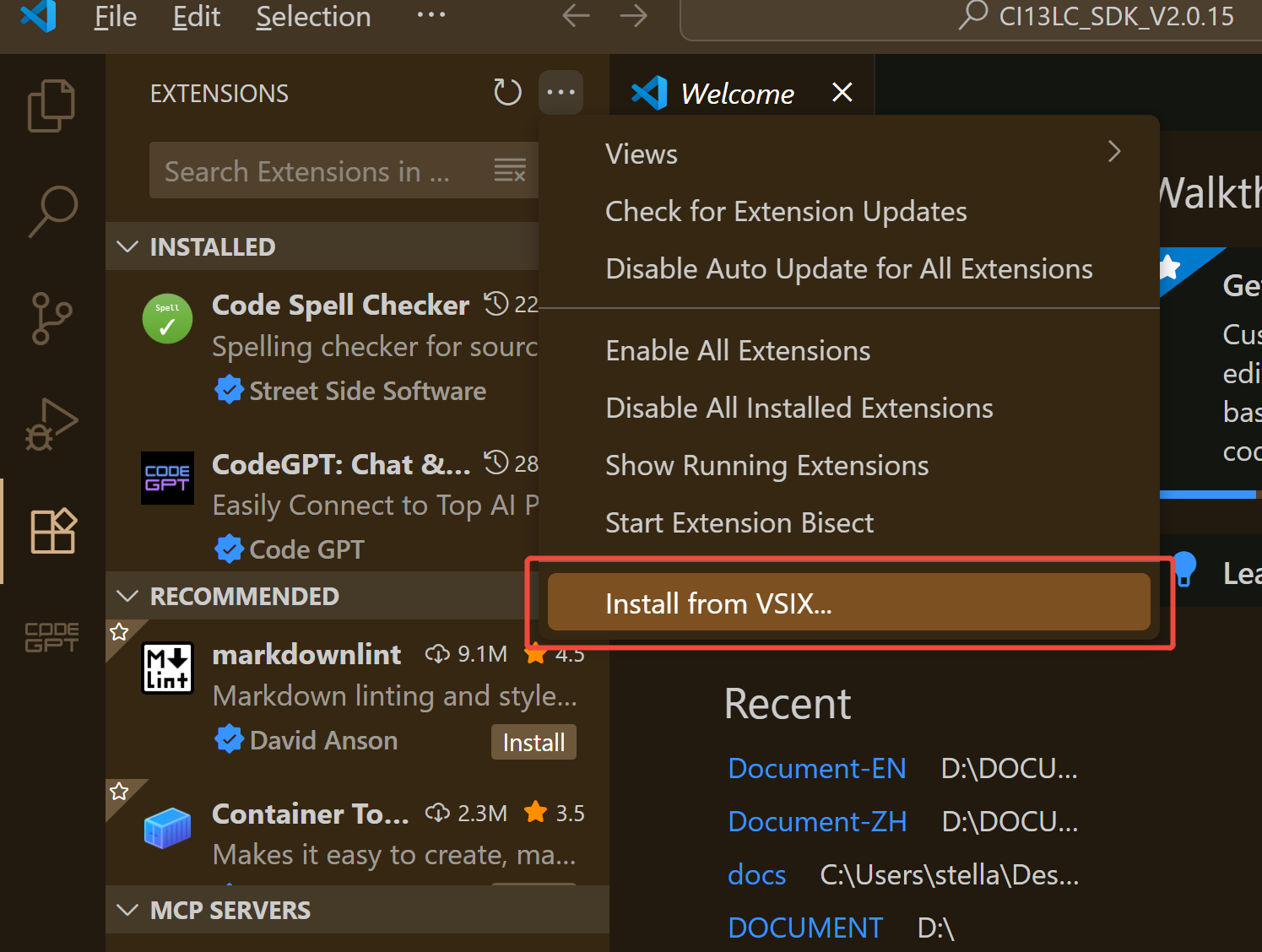Open the CodeGPT sidebar icon
Screen dimensions: 1262x952
(x=51, y=637)
